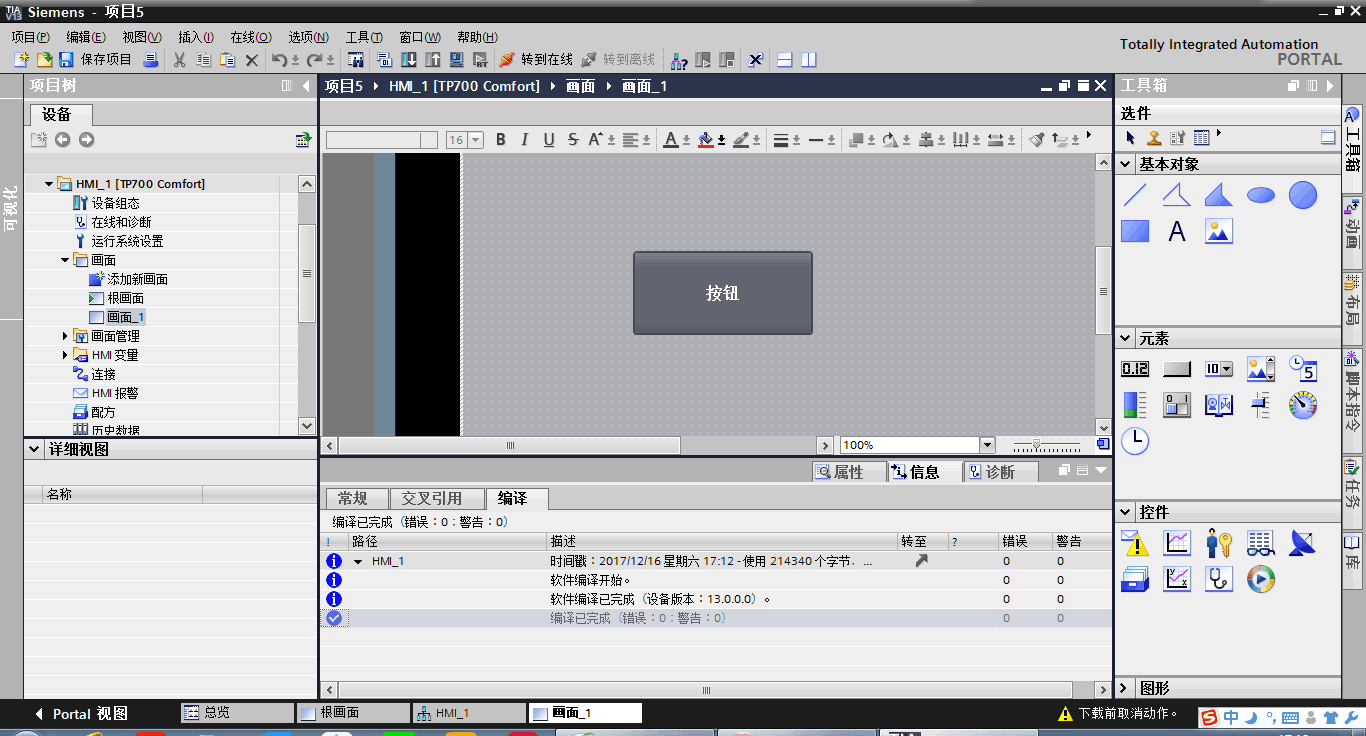Pick the Slider element in toolbox
Screen dimensions: 1366x736
1261,405
